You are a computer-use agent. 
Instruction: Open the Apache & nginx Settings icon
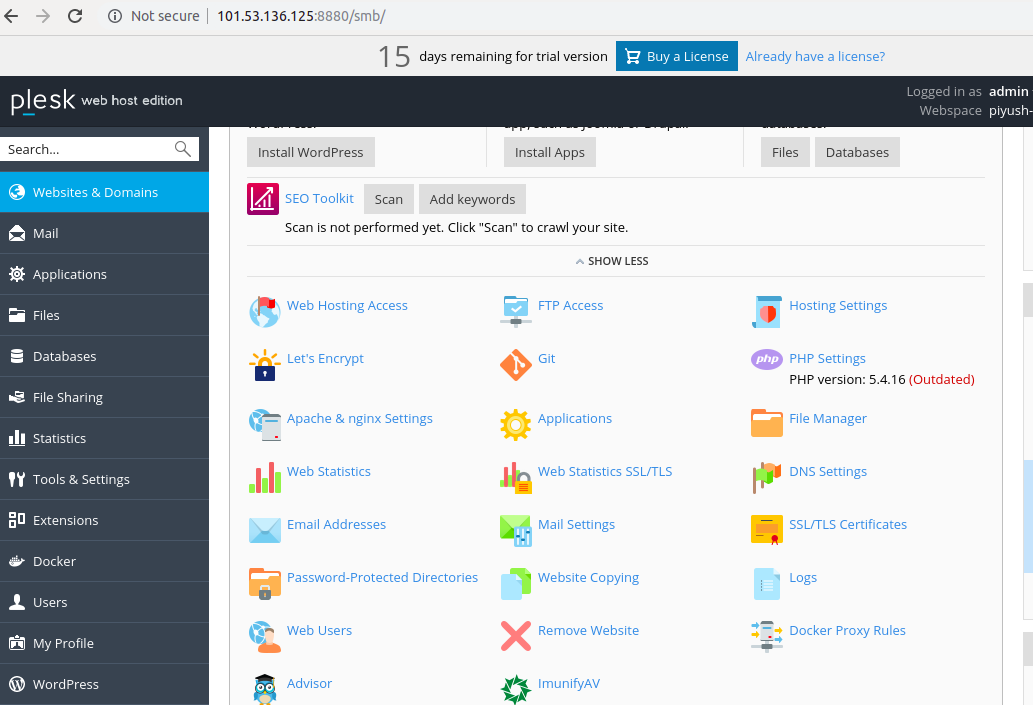coord(265,425)
